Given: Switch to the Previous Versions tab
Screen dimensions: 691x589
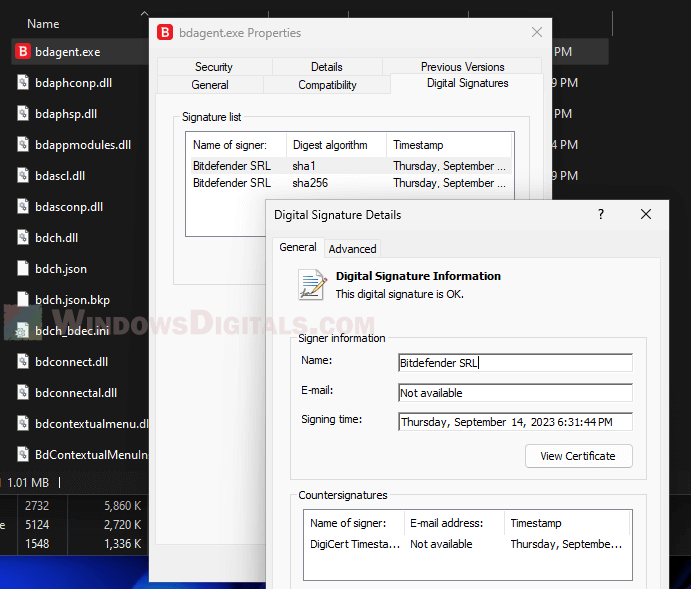Looking at the screenshot, I should click(462, 67).
